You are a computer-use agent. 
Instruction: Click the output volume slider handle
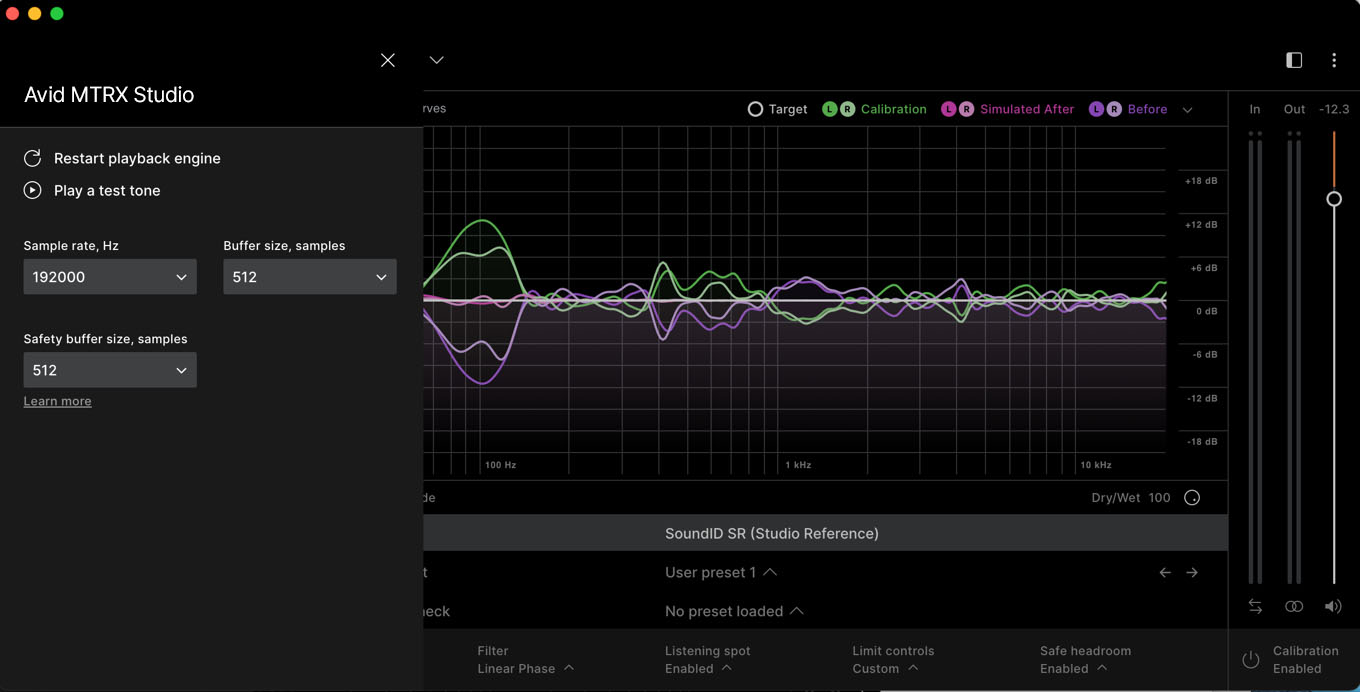(1334, 199)
